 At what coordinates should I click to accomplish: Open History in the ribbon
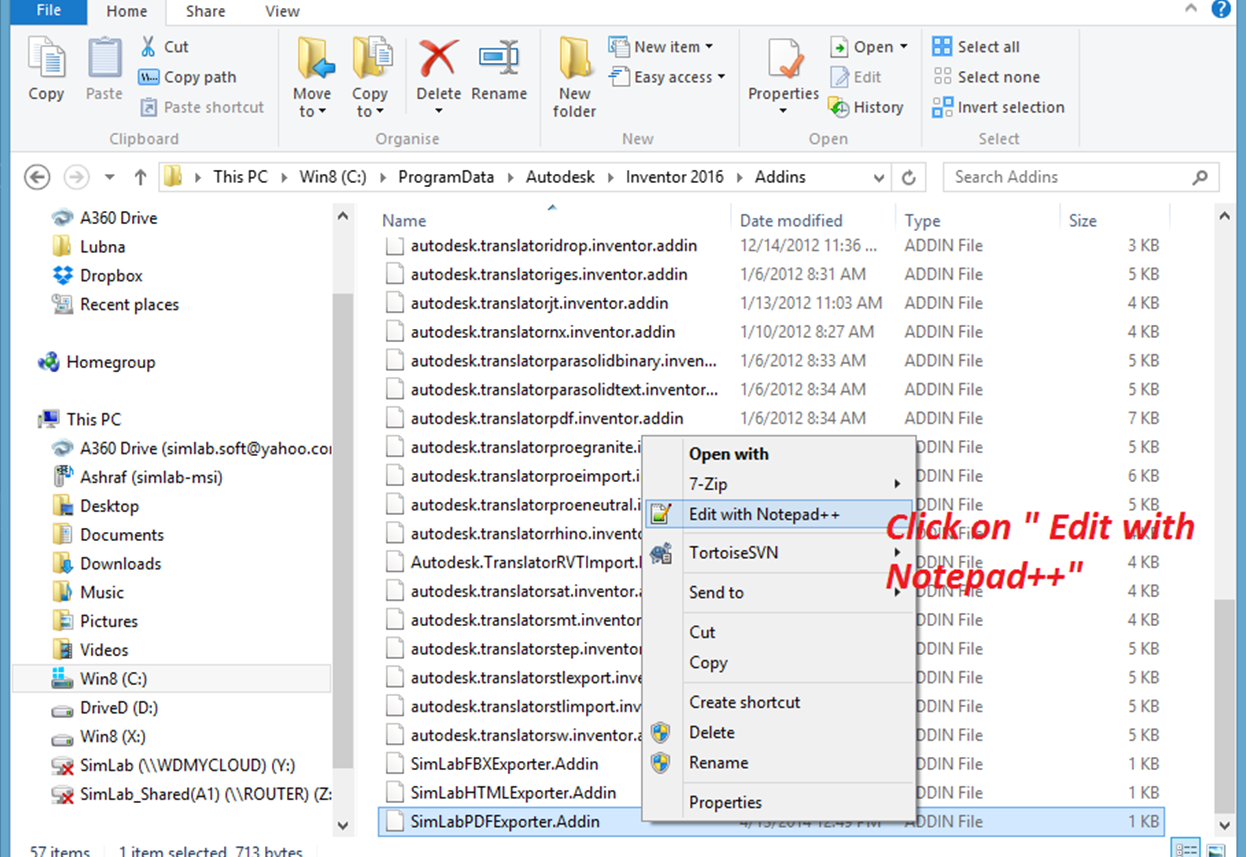click(x=866, y=107)
